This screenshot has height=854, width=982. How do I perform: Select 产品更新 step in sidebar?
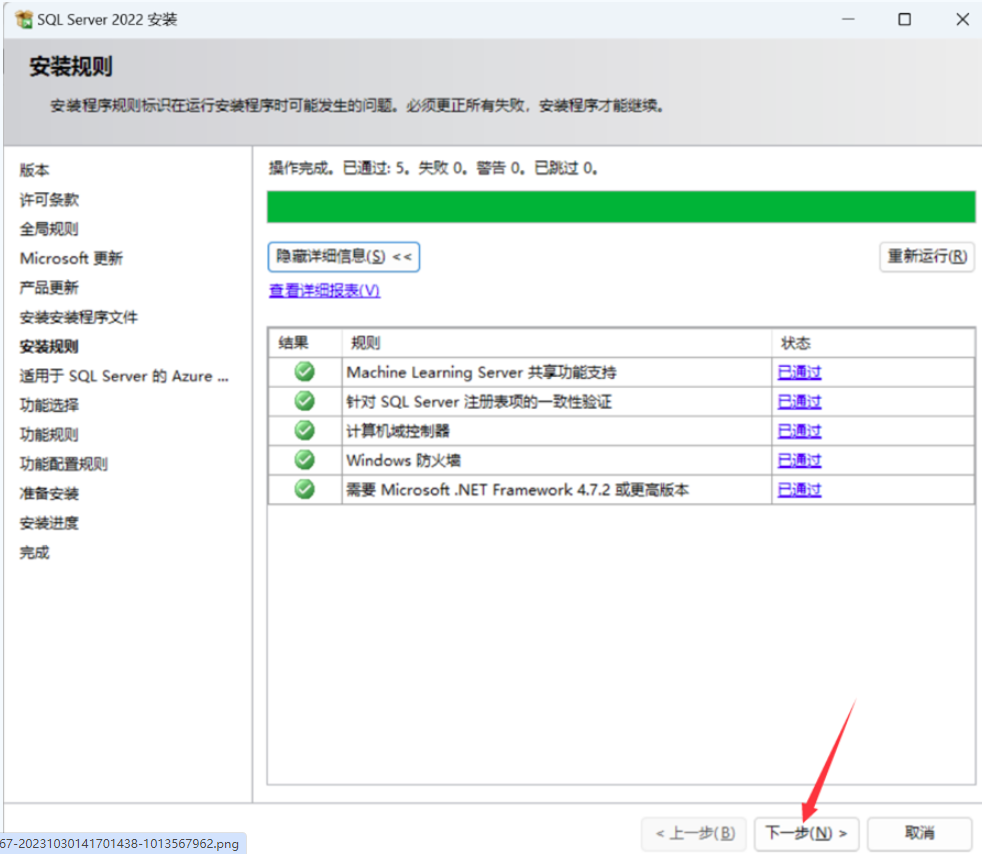coord(49,288)
